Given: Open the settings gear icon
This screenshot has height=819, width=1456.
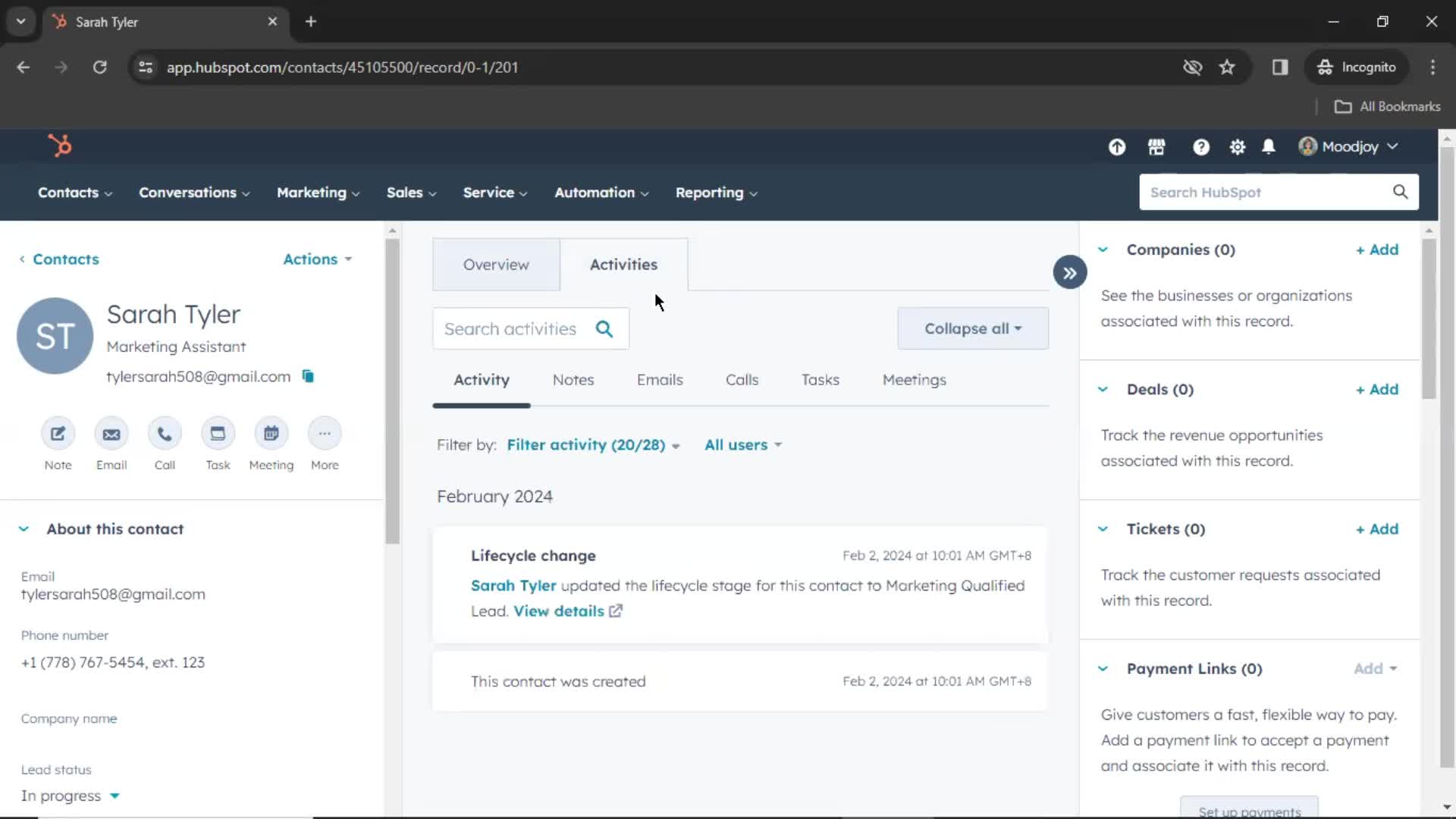Looking at the screenshot, I should tap(1238, 147).
